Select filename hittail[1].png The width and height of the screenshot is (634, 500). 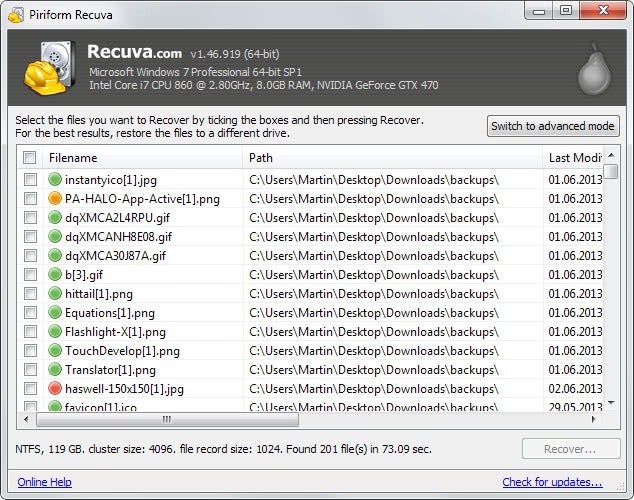tap(99, 293)
